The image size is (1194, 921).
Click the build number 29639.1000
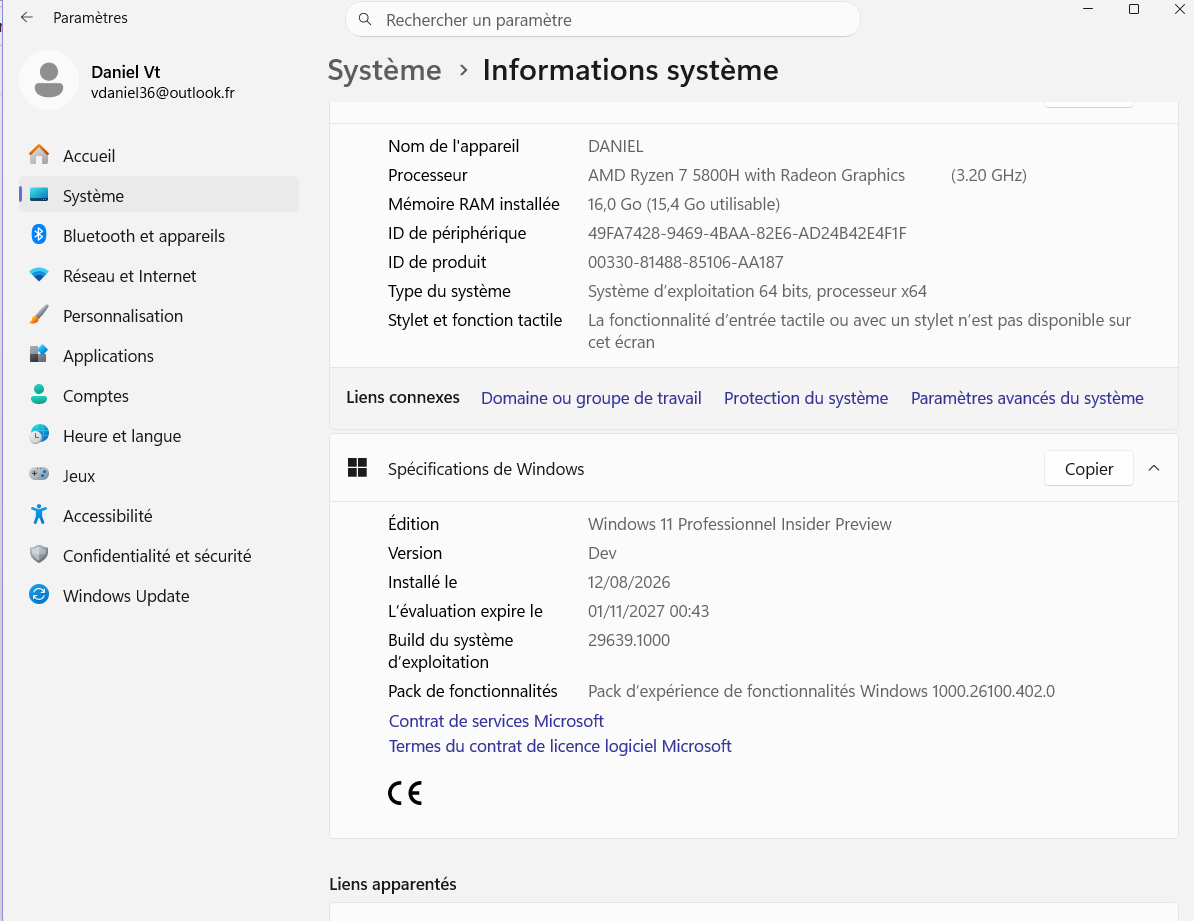(629, 640)
